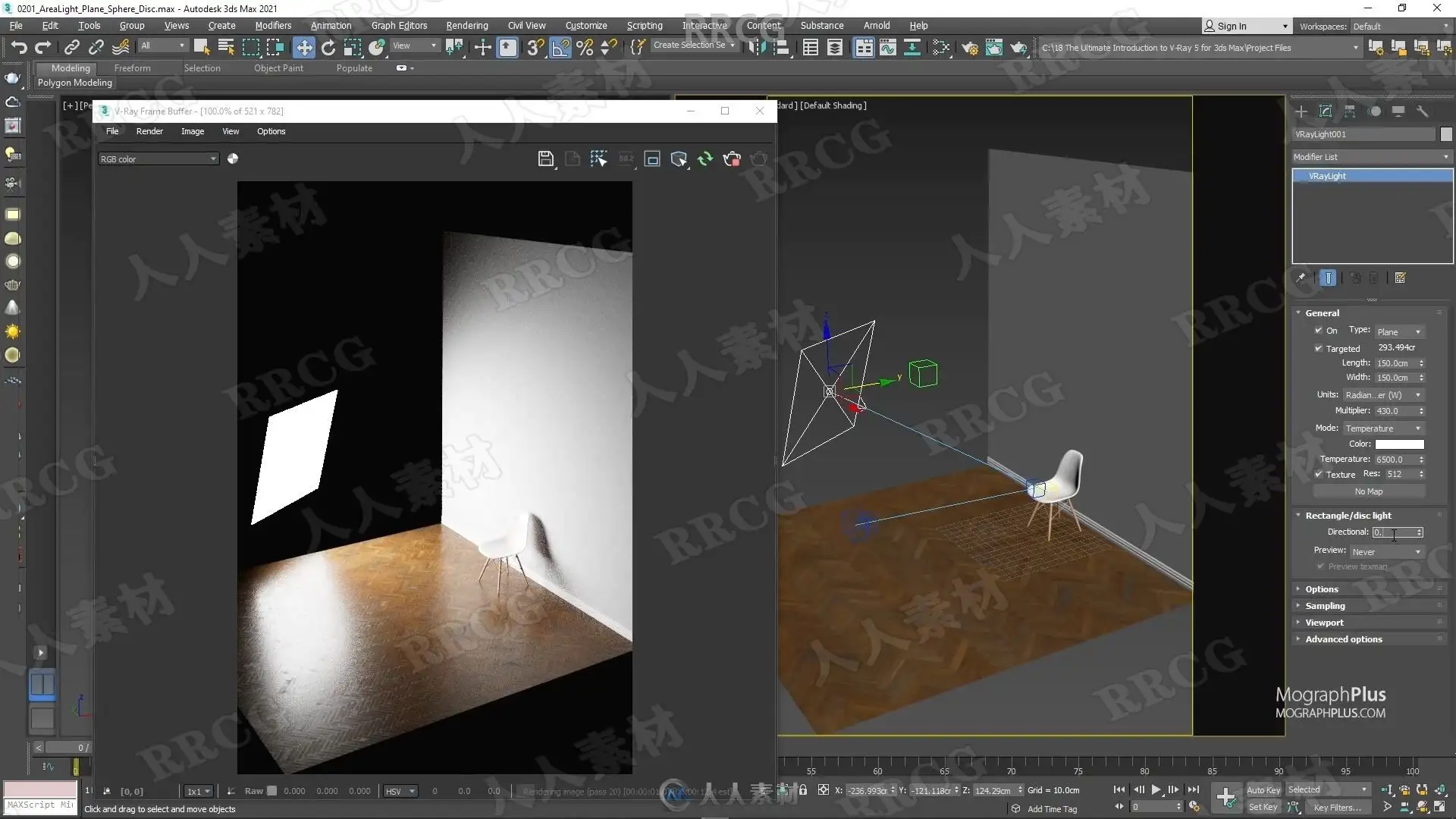Click the Redo icon in the main toolbar
The width and height of the screenshot is (1456, 819).
pos(43,47)
